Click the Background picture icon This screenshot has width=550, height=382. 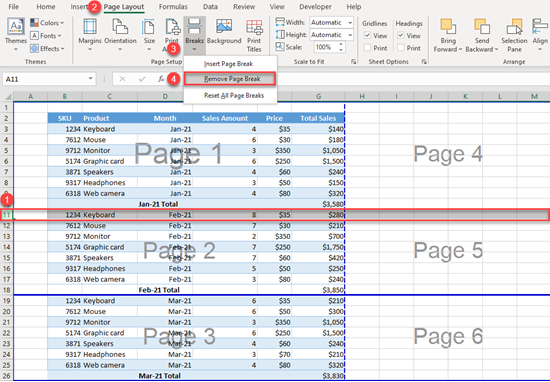pos(224,27)
